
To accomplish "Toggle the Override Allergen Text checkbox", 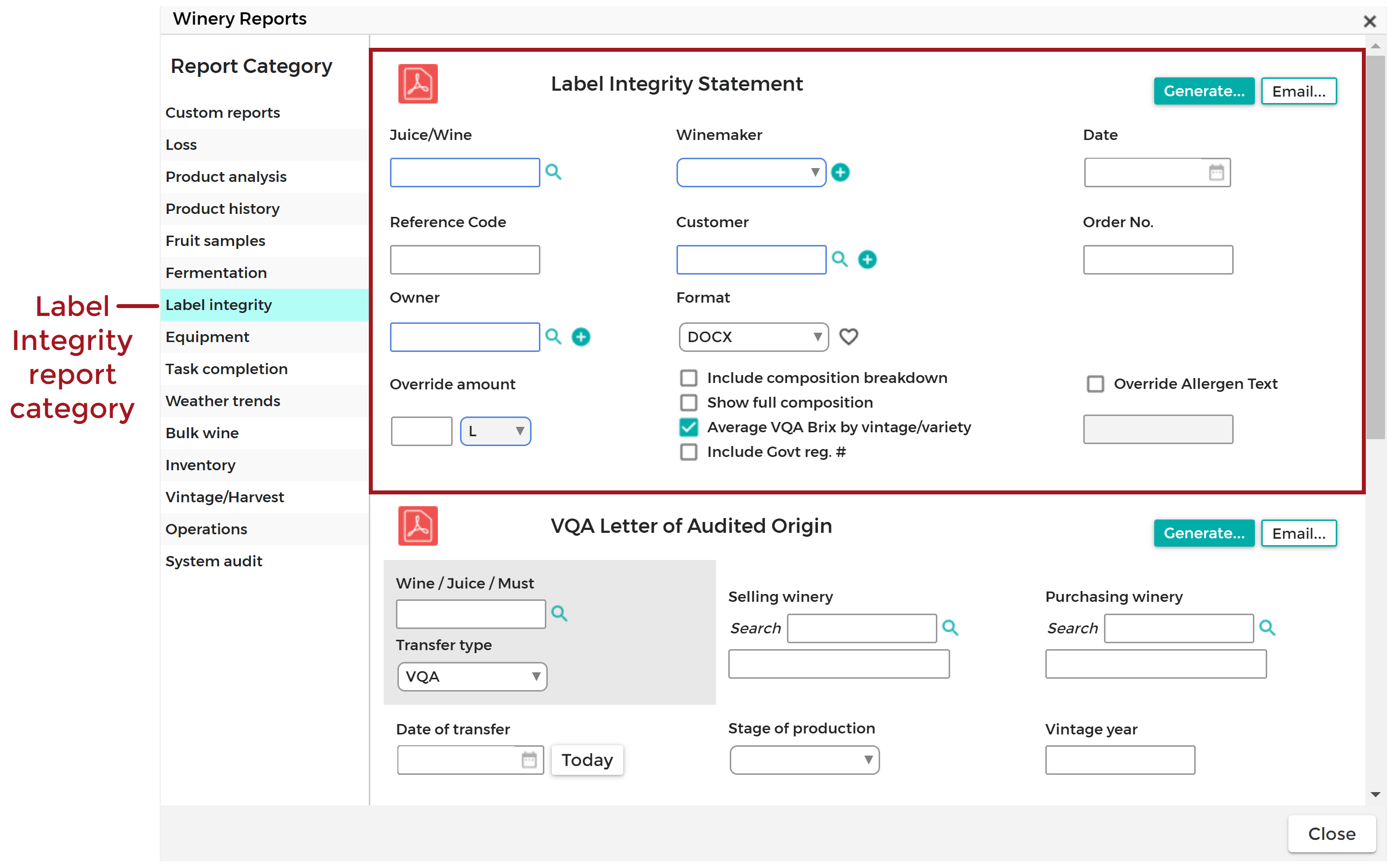I will coord(1096,383).
